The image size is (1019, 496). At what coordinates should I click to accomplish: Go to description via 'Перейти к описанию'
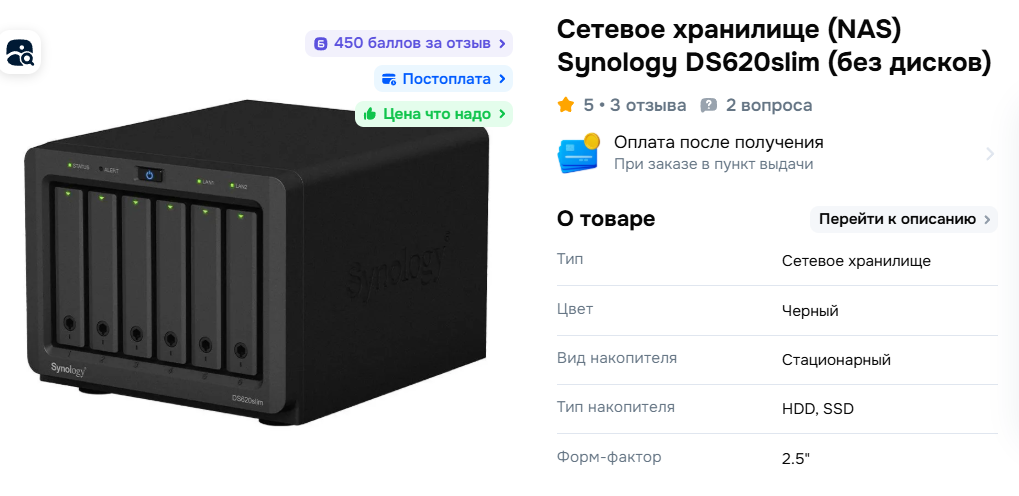904,219
